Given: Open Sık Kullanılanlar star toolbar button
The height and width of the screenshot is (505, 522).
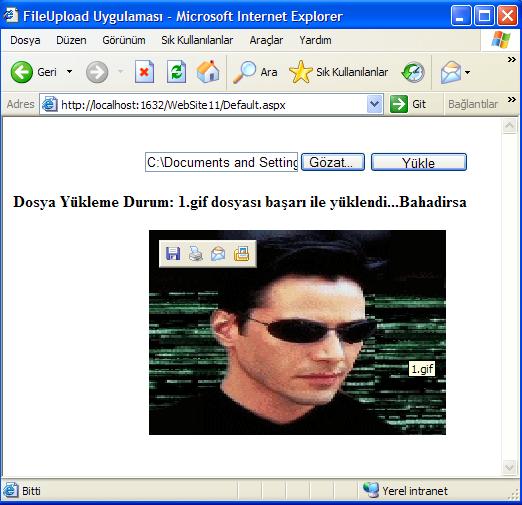Looking at the screenshot, I should click(338, 72).
